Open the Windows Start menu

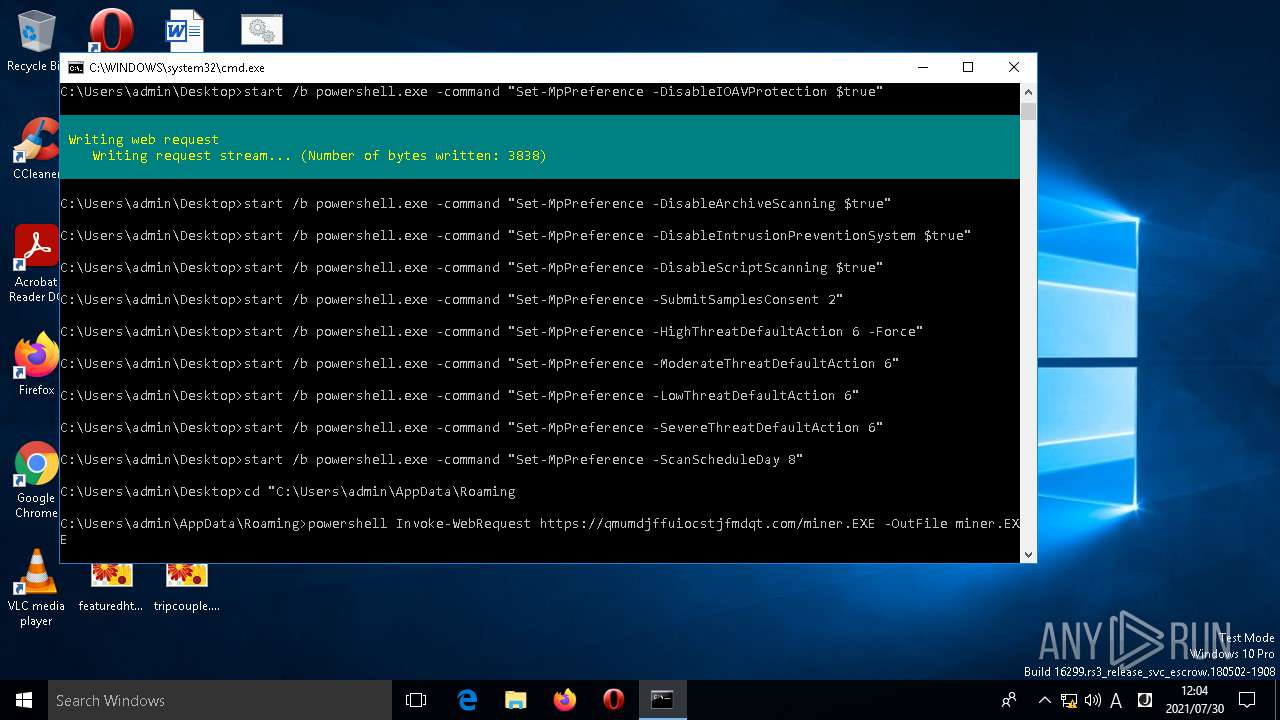[24, 700]
